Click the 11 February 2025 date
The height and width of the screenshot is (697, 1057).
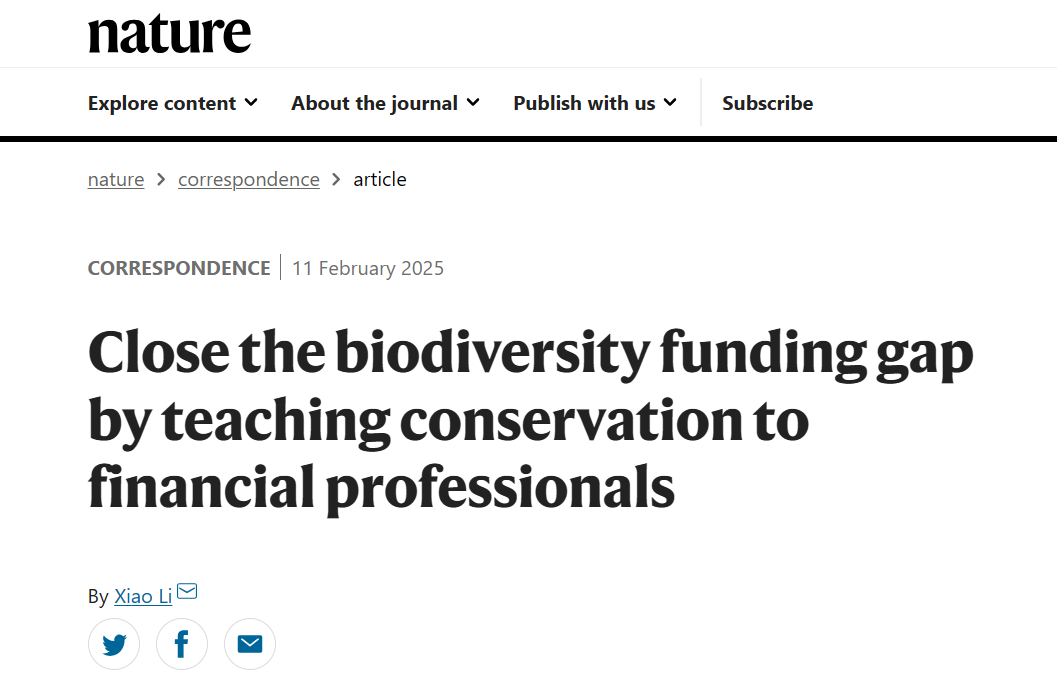click(368, 268)
